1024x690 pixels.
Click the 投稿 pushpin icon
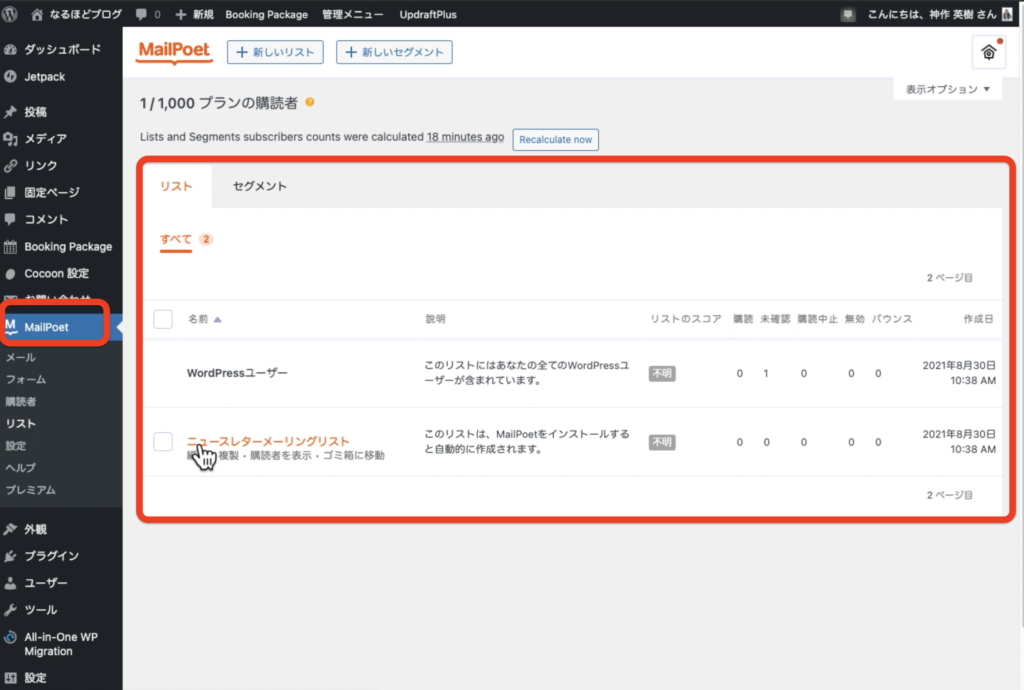tap(10, 112)
